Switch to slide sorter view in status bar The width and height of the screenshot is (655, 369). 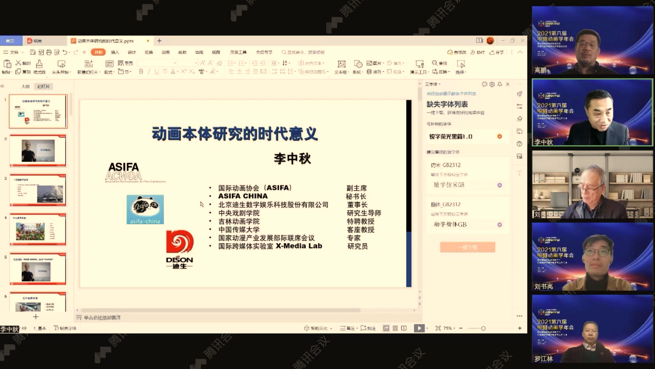pos(395,328)
